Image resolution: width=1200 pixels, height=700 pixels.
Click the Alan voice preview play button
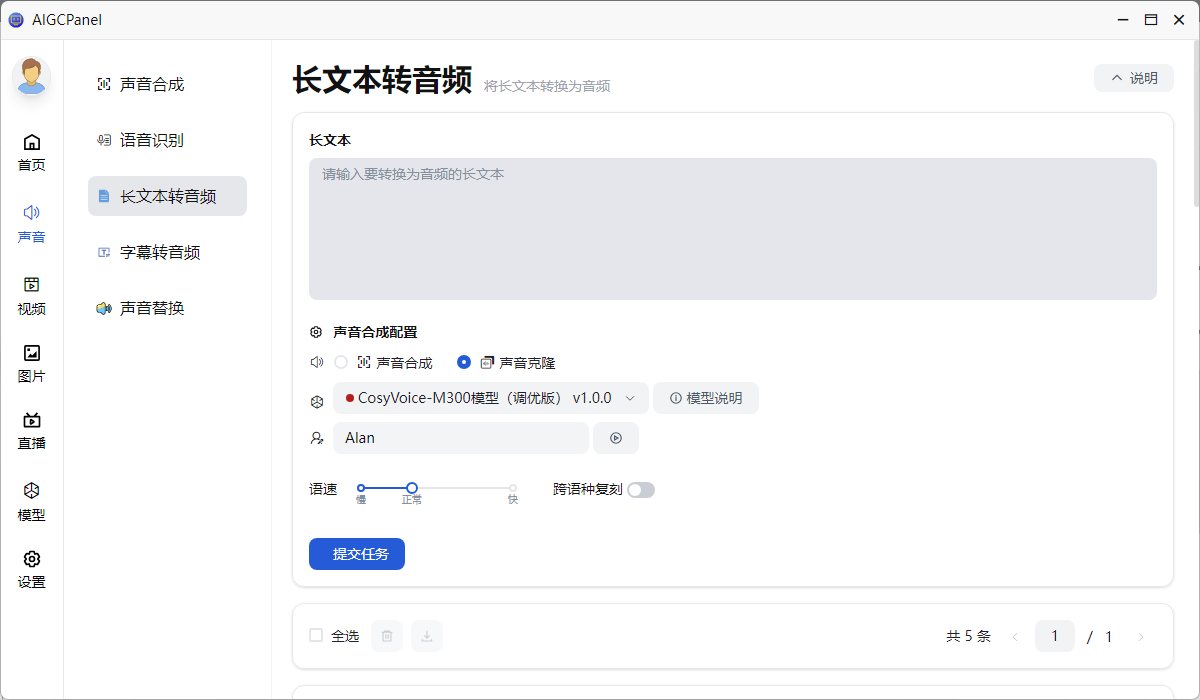(x=616, y=437)
